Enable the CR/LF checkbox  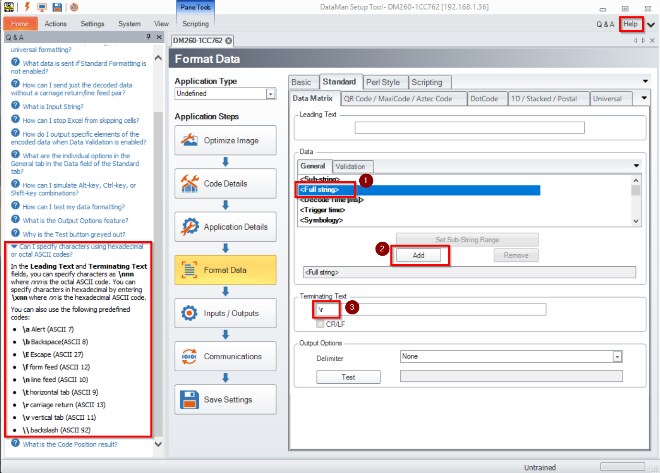click(x=320, y=324)
